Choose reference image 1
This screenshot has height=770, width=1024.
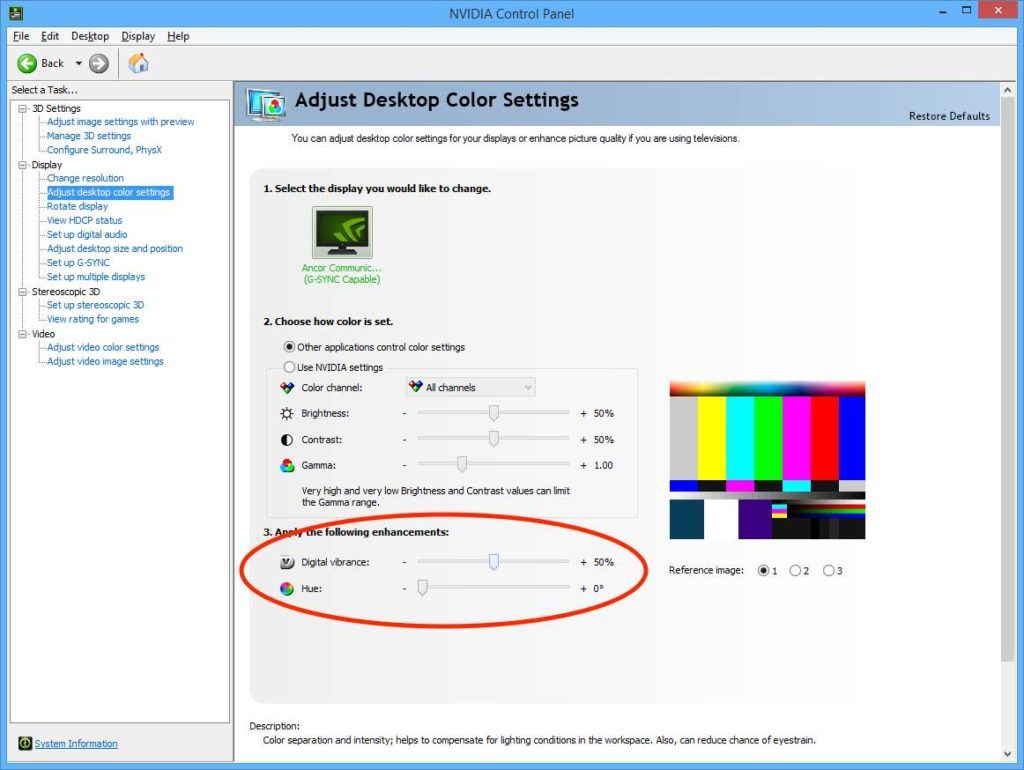pyautogui.click(x=763, y=570)
